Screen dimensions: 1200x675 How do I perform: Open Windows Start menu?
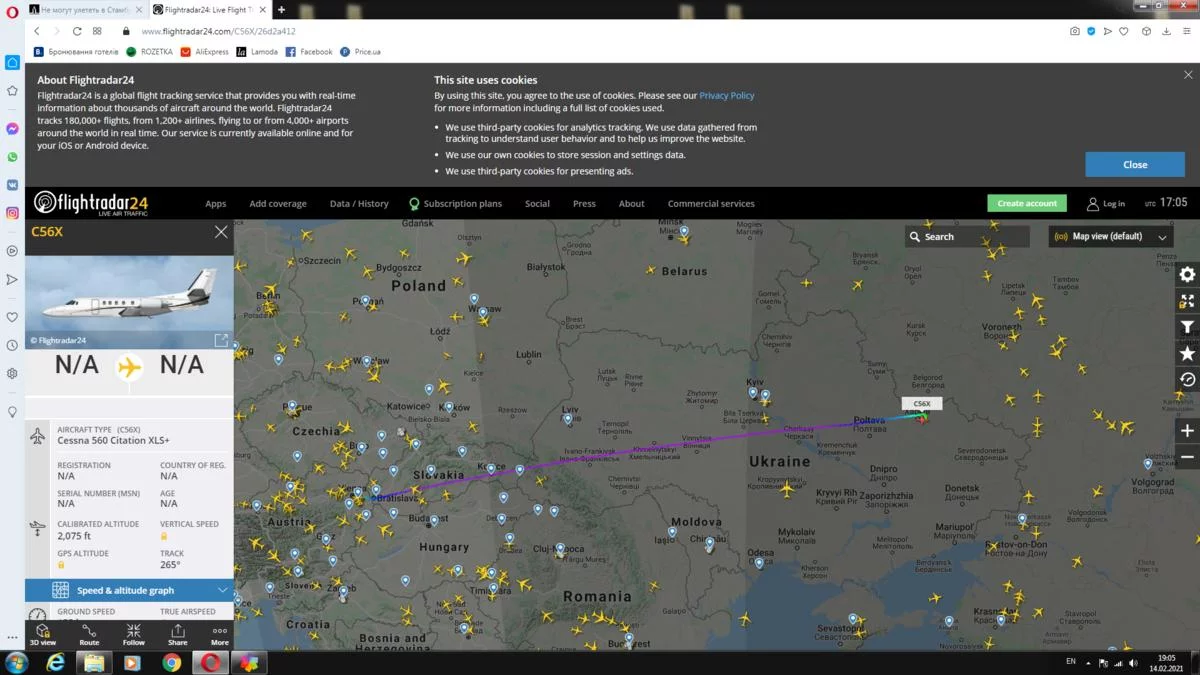16,662
